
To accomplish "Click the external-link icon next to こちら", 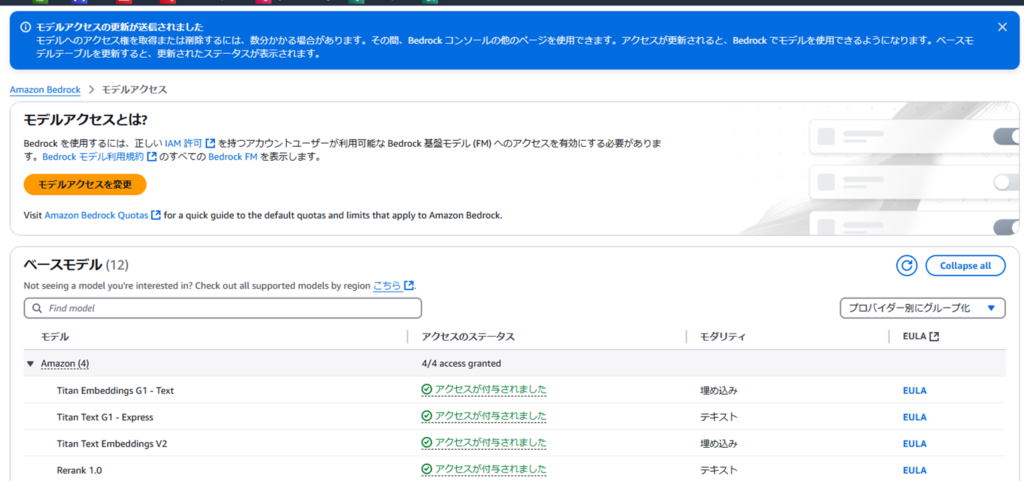I will (x=409, y=285).
